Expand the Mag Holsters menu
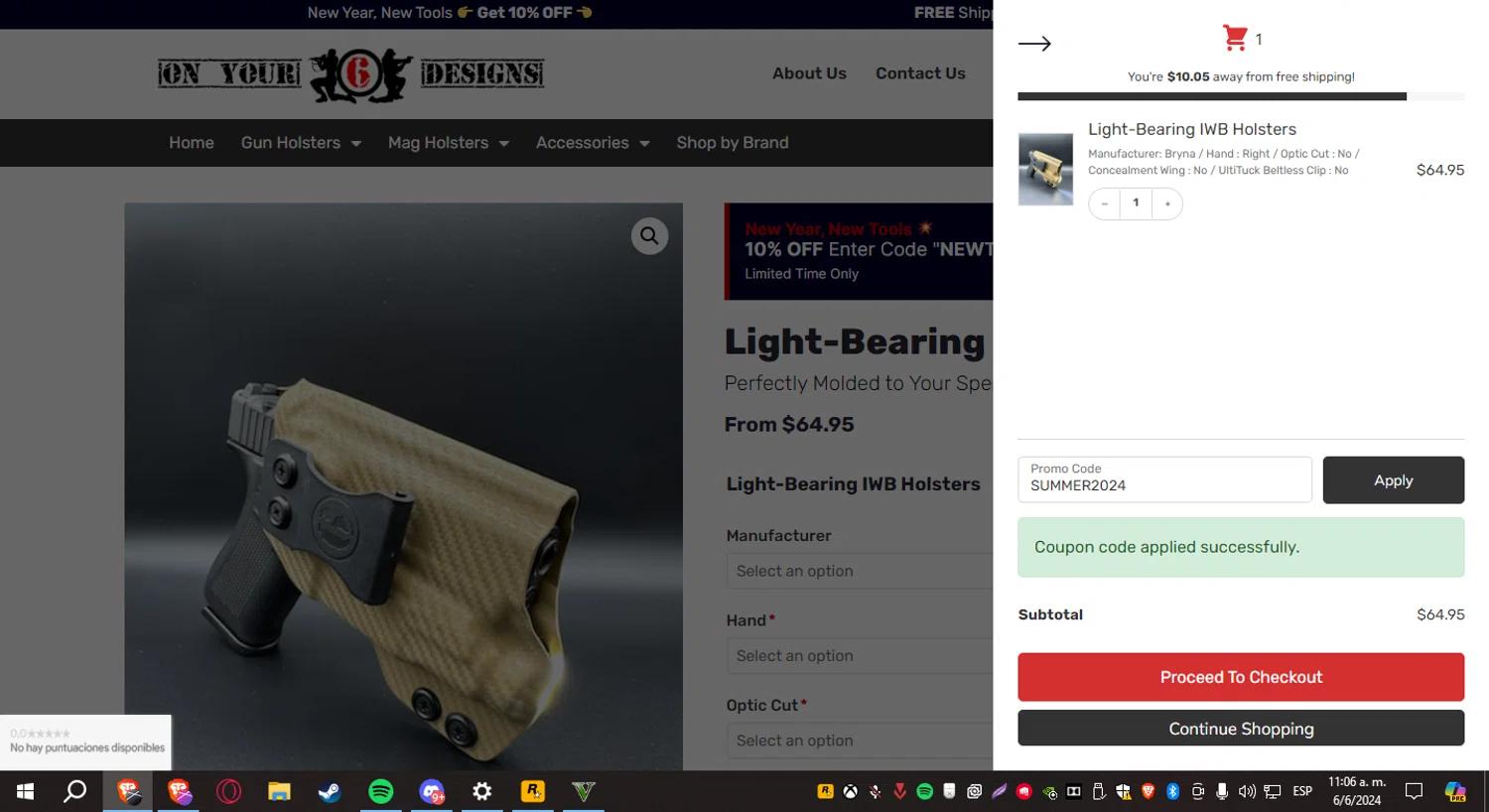1489x812 pixels. (448, 143)
